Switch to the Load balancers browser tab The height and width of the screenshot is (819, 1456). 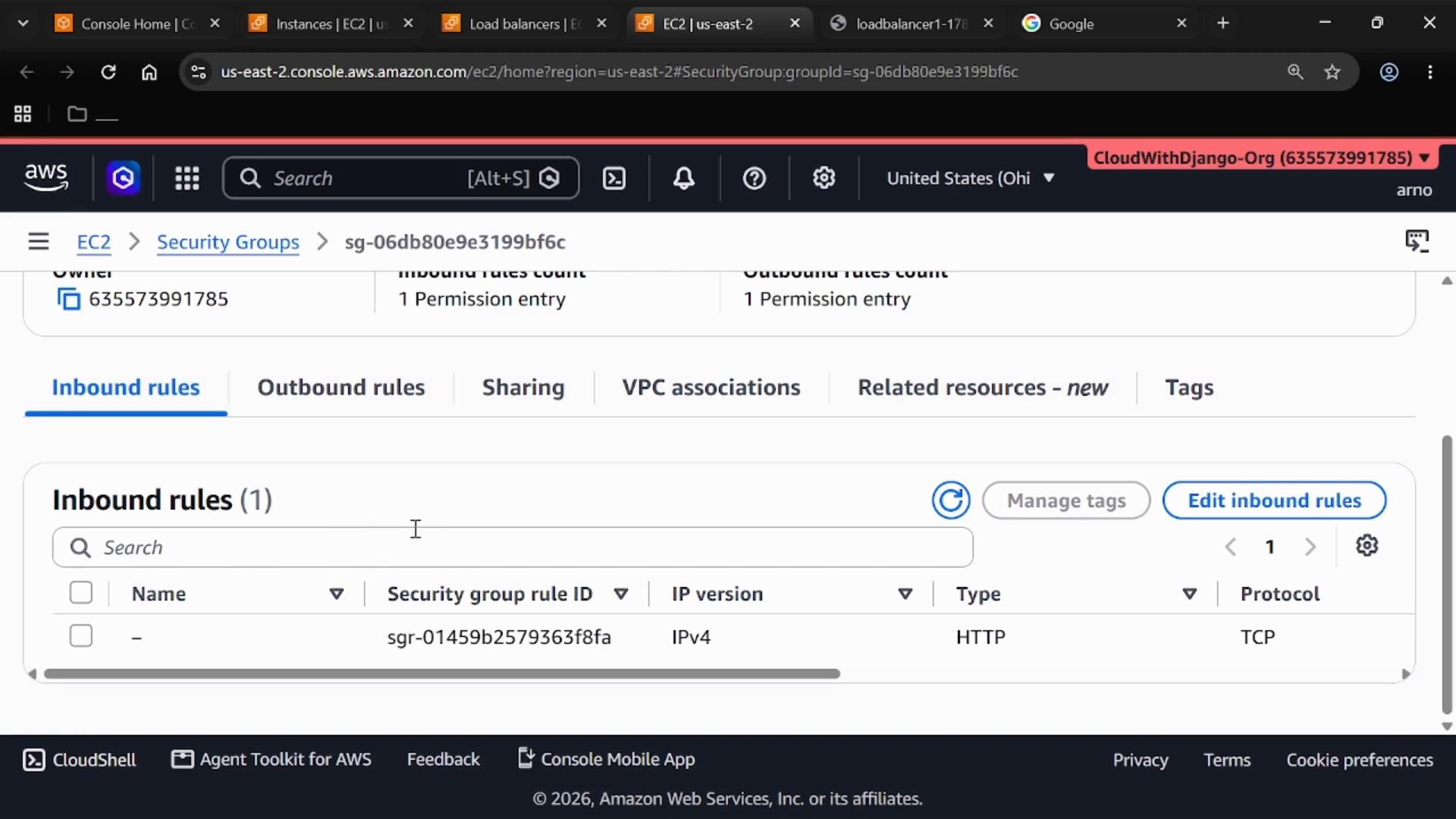(524, 24)
